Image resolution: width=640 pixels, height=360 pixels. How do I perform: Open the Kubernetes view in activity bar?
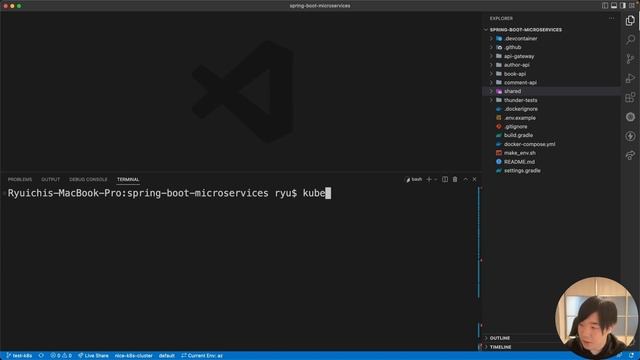coord(630,117)
